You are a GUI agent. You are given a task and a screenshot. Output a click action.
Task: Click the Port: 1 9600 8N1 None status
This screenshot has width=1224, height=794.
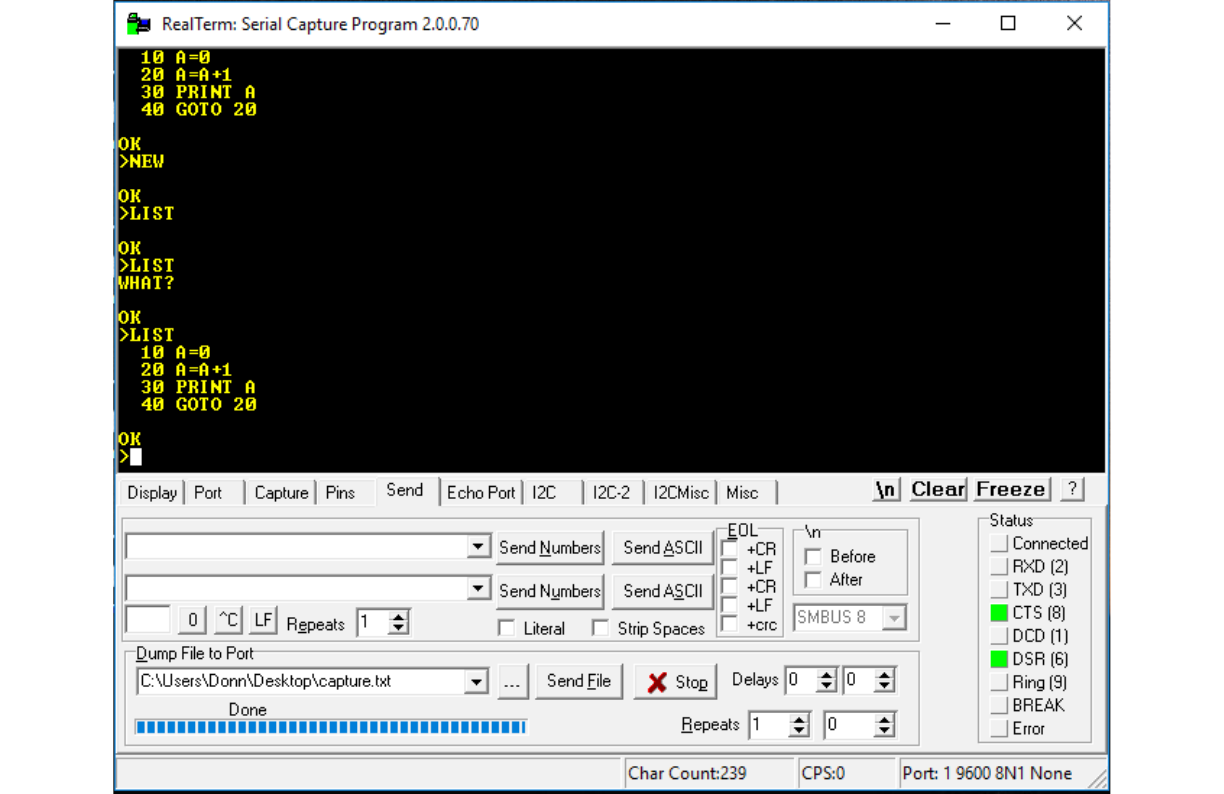pos(986,773)
